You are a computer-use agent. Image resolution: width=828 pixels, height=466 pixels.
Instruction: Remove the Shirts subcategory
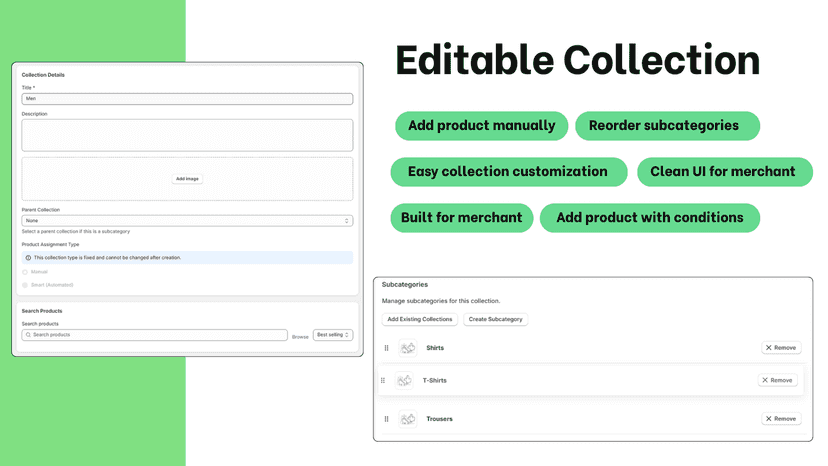click(781, 348)
